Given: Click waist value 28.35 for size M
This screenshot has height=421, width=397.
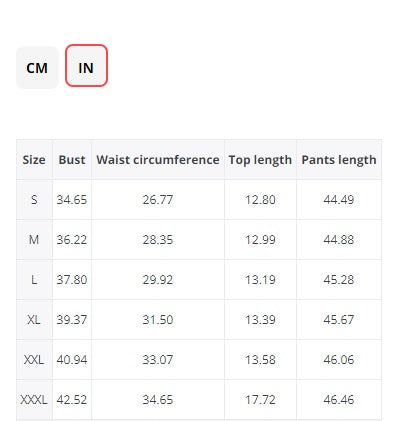Looking at the screenshot, I should tap(158, 240).
